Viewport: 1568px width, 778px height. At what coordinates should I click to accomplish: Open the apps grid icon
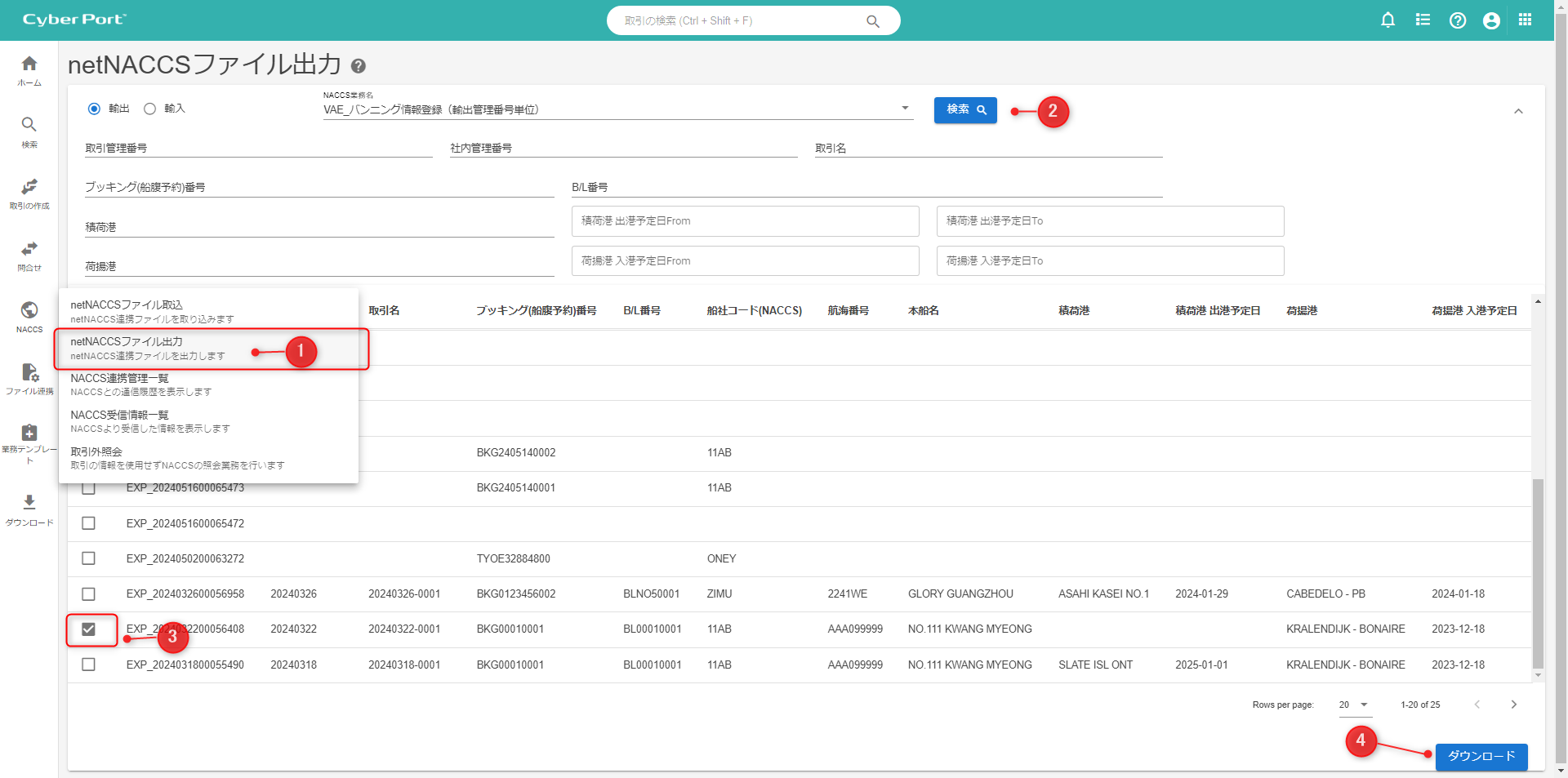pos(1525,20)
